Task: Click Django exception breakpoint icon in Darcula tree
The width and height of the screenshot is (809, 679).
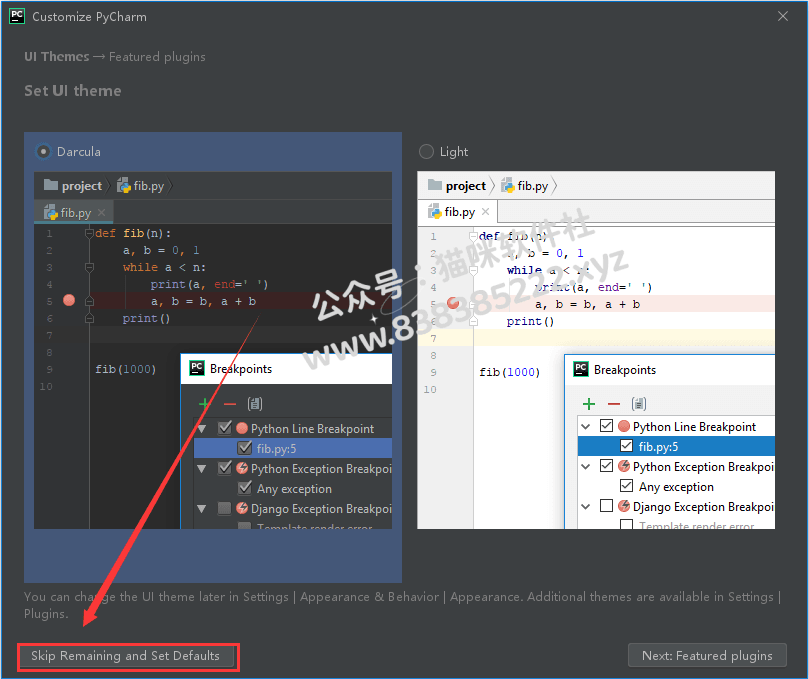Action: (x=241, y=508)
